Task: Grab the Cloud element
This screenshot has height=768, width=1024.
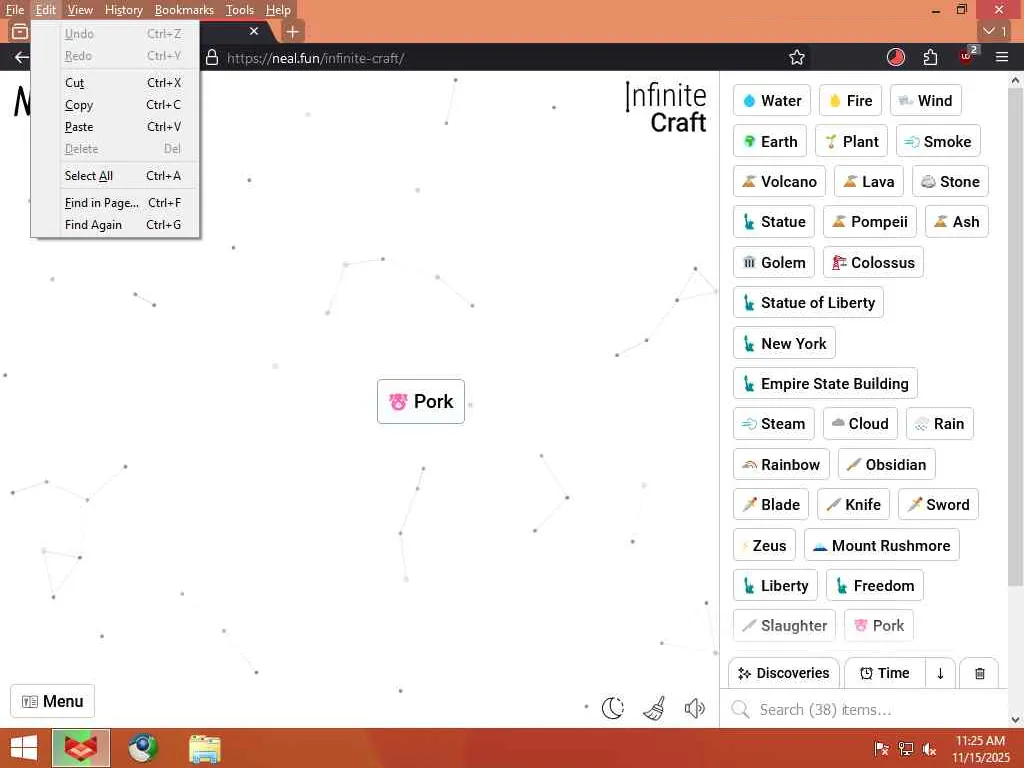Action: [x=860, y=424]
